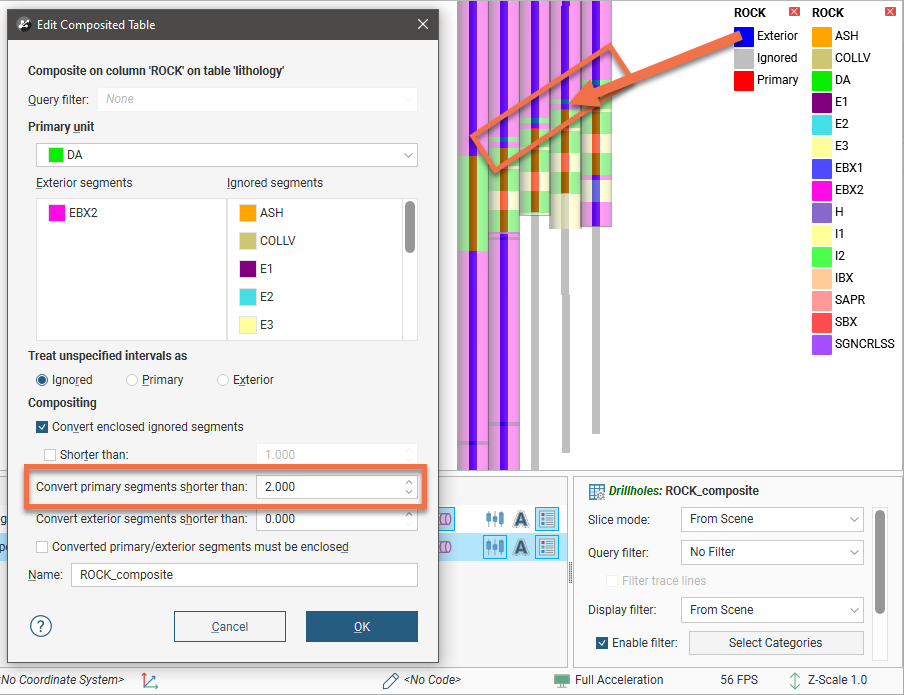Click the Z-Scale arrow icon

click(x=795, y=680)
